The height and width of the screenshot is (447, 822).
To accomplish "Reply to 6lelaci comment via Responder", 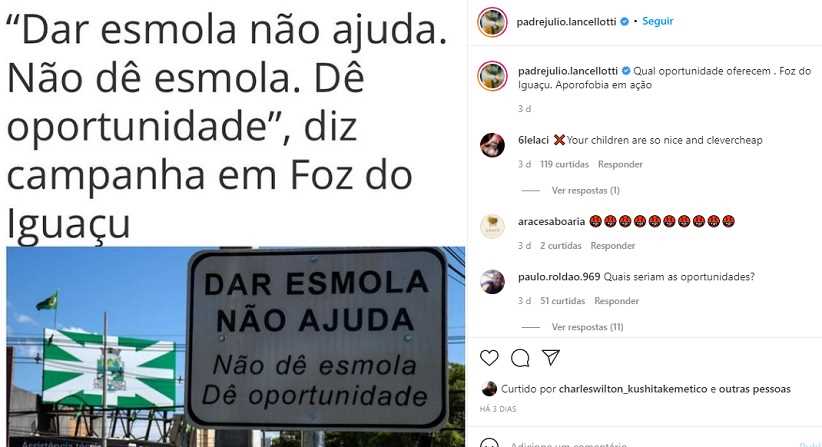I will (620, 165).
